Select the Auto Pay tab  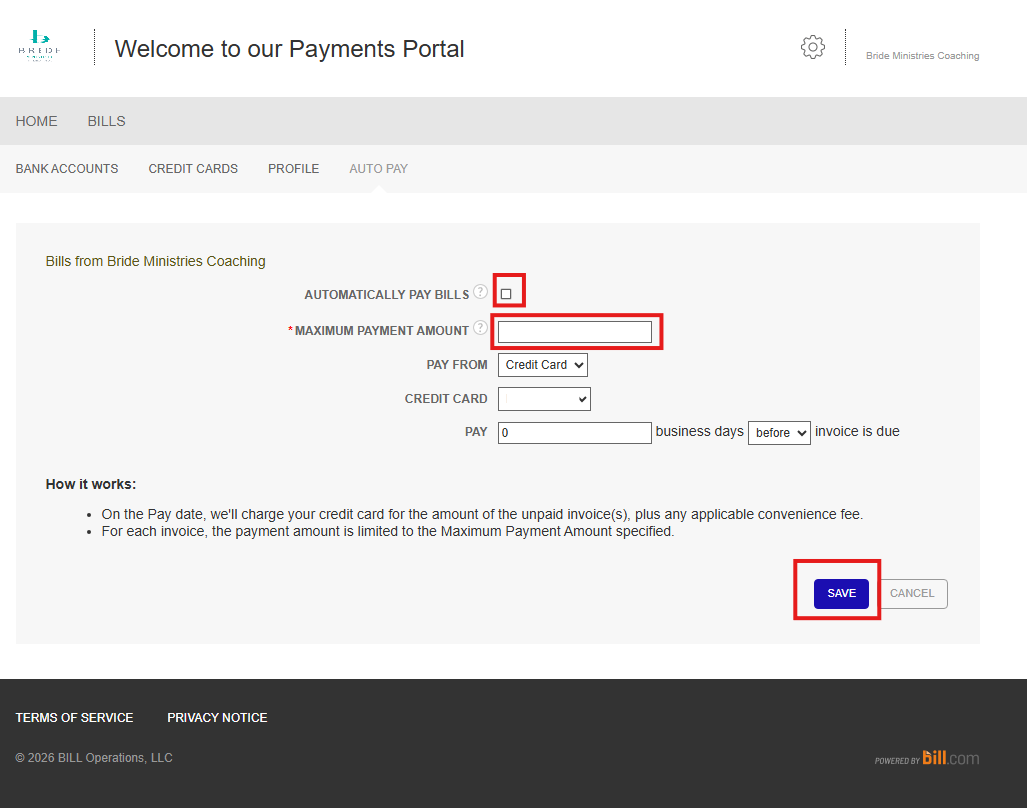click(x=379, y=169)
